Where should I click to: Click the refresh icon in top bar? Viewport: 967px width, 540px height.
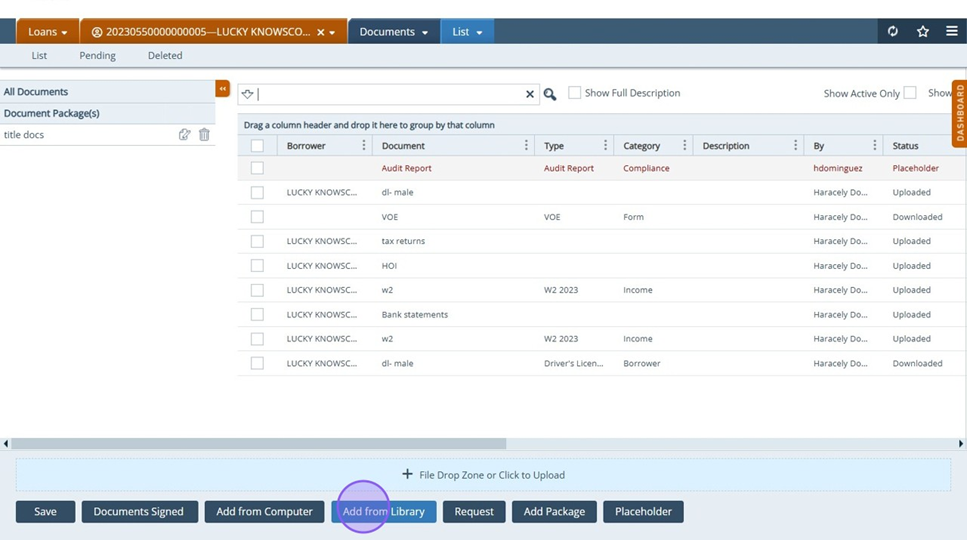pos(893,32)
